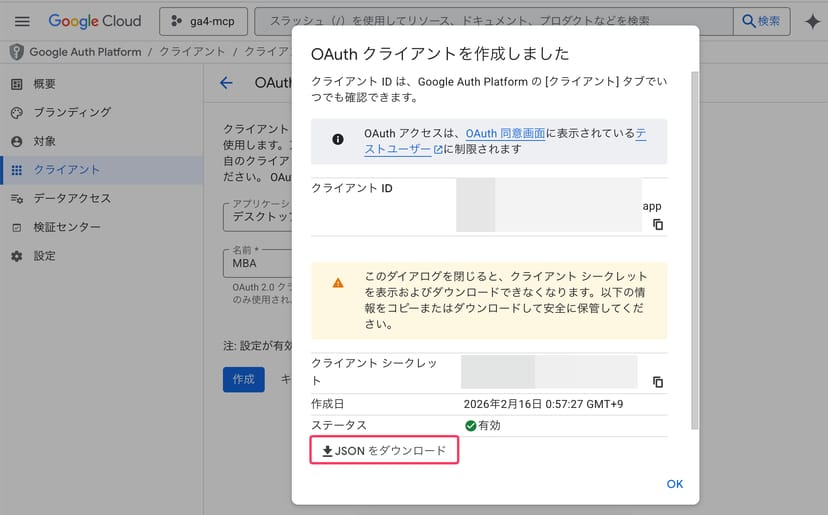Click the Google Auth Platform shield icon
The width and height of the screenshot is (828, 515).
[16, 52]
